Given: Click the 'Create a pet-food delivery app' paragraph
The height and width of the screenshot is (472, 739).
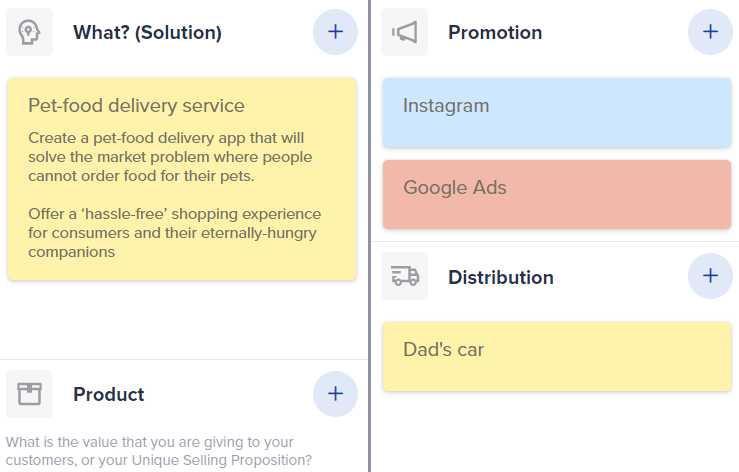Looking at the screenshot, I should (x=170, y=157).
